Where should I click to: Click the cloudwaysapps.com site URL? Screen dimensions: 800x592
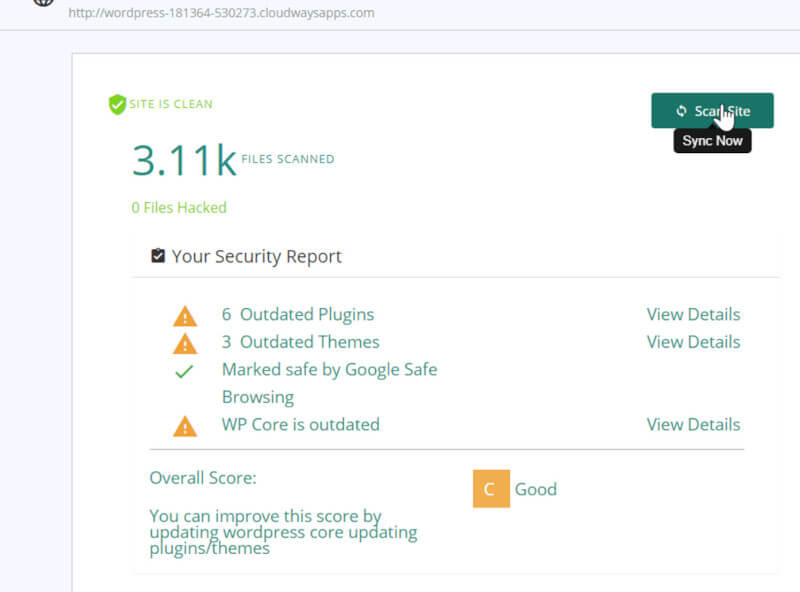click(221, 13)
